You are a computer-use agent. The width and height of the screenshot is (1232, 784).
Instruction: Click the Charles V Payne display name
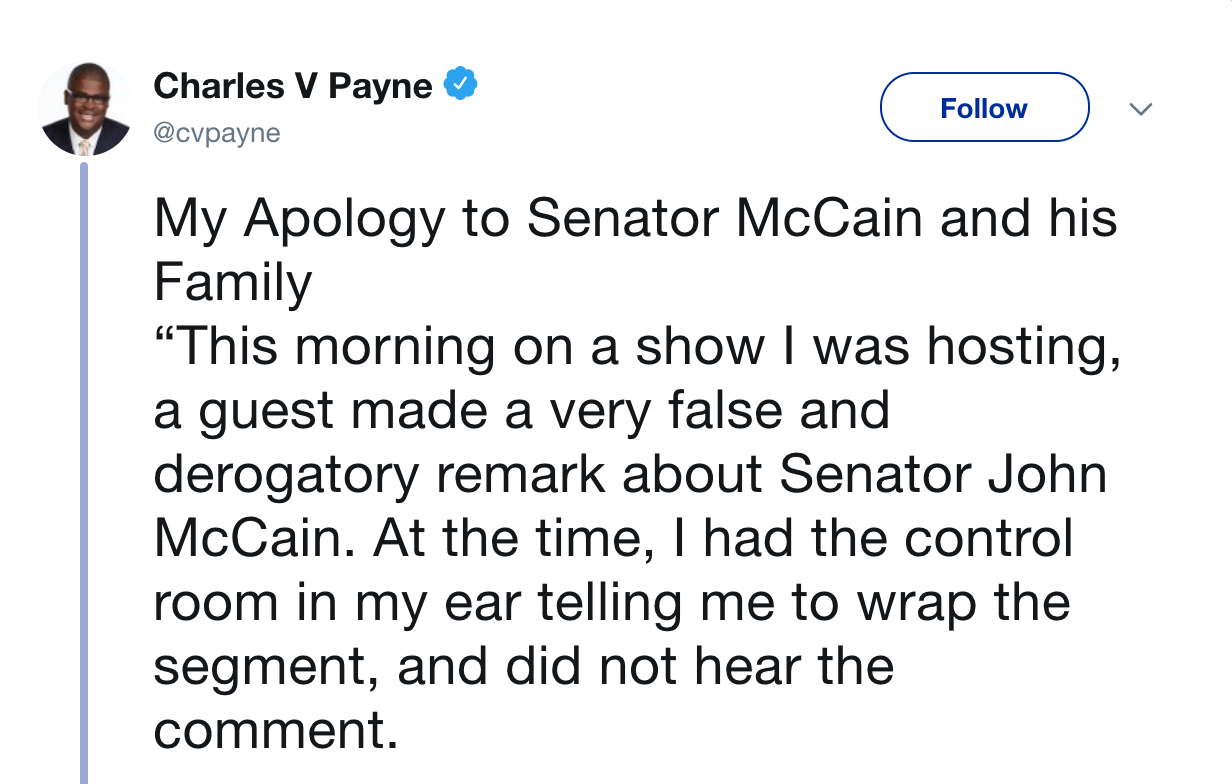coord(293,86)
